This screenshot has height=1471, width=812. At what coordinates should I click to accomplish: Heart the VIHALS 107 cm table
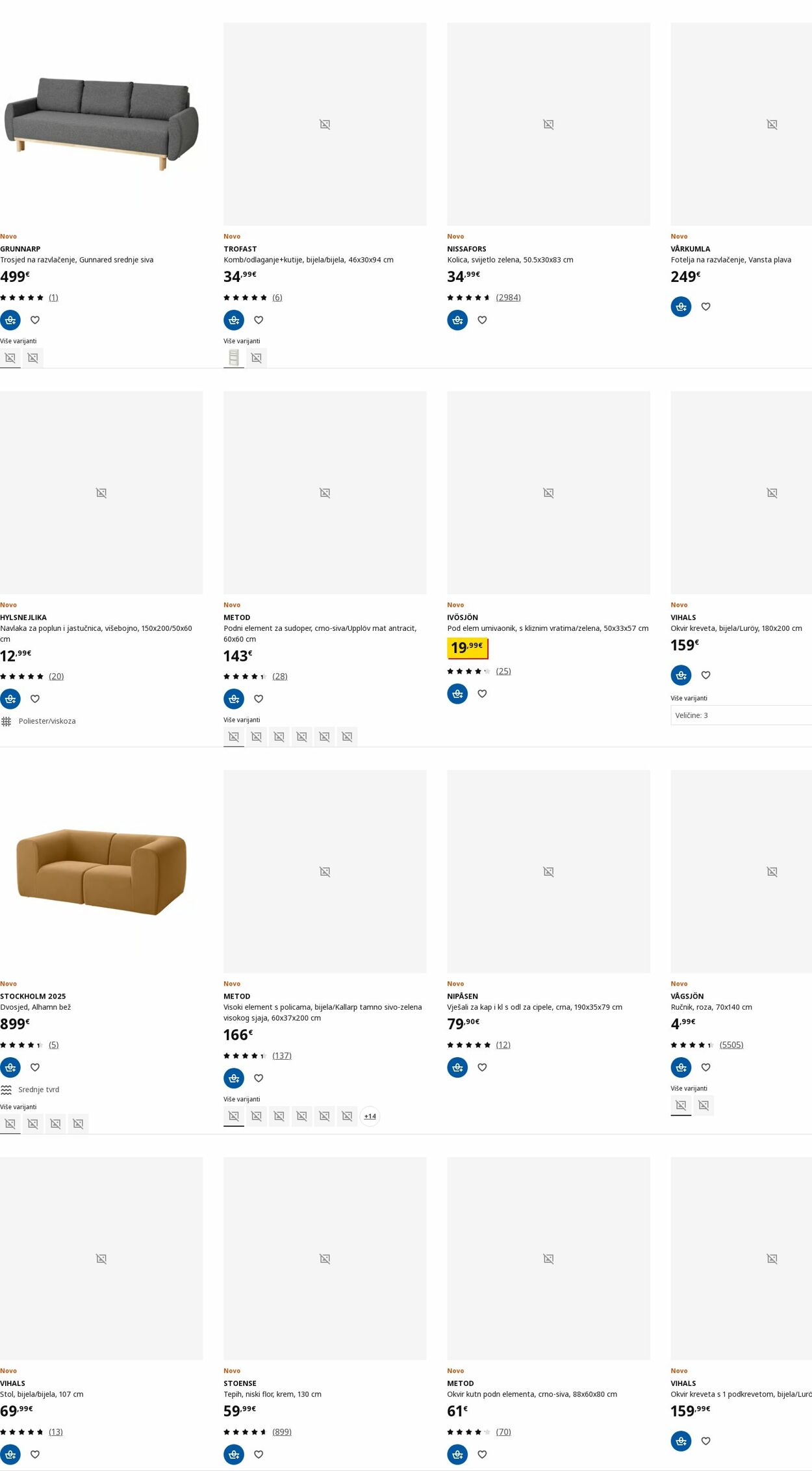[x=35, y=1454]
